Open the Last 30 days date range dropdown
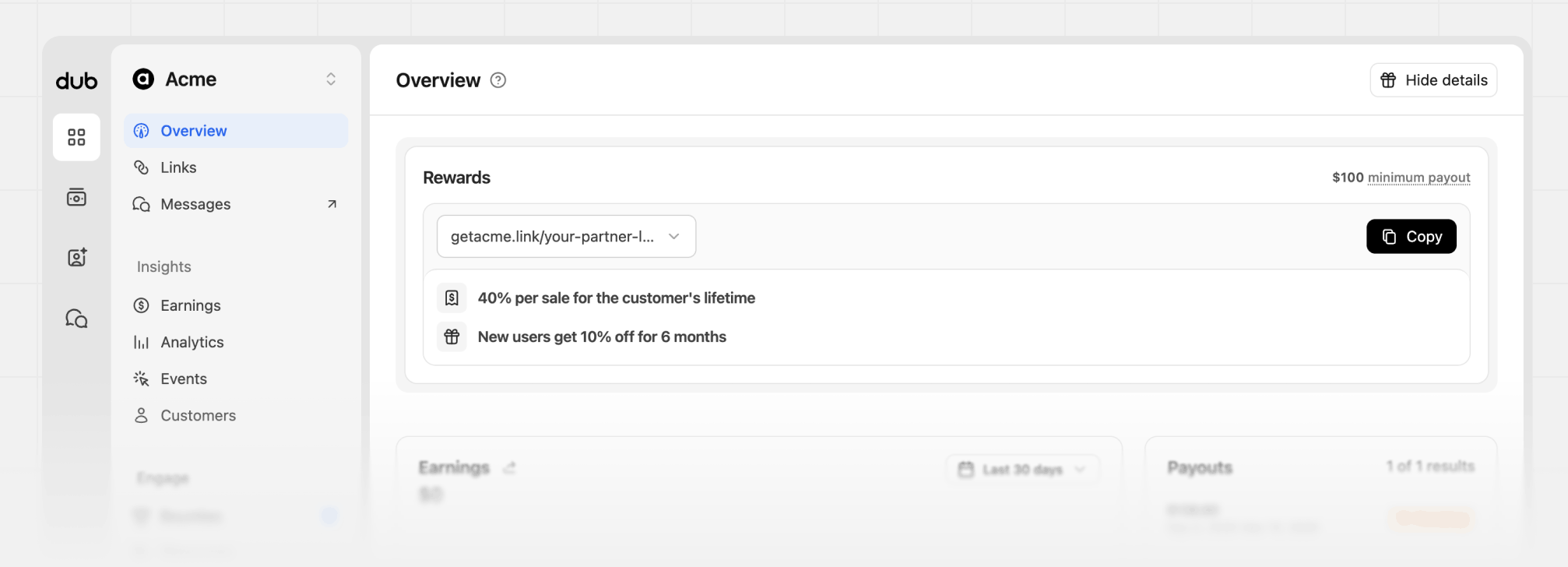 pos(1022,469)
